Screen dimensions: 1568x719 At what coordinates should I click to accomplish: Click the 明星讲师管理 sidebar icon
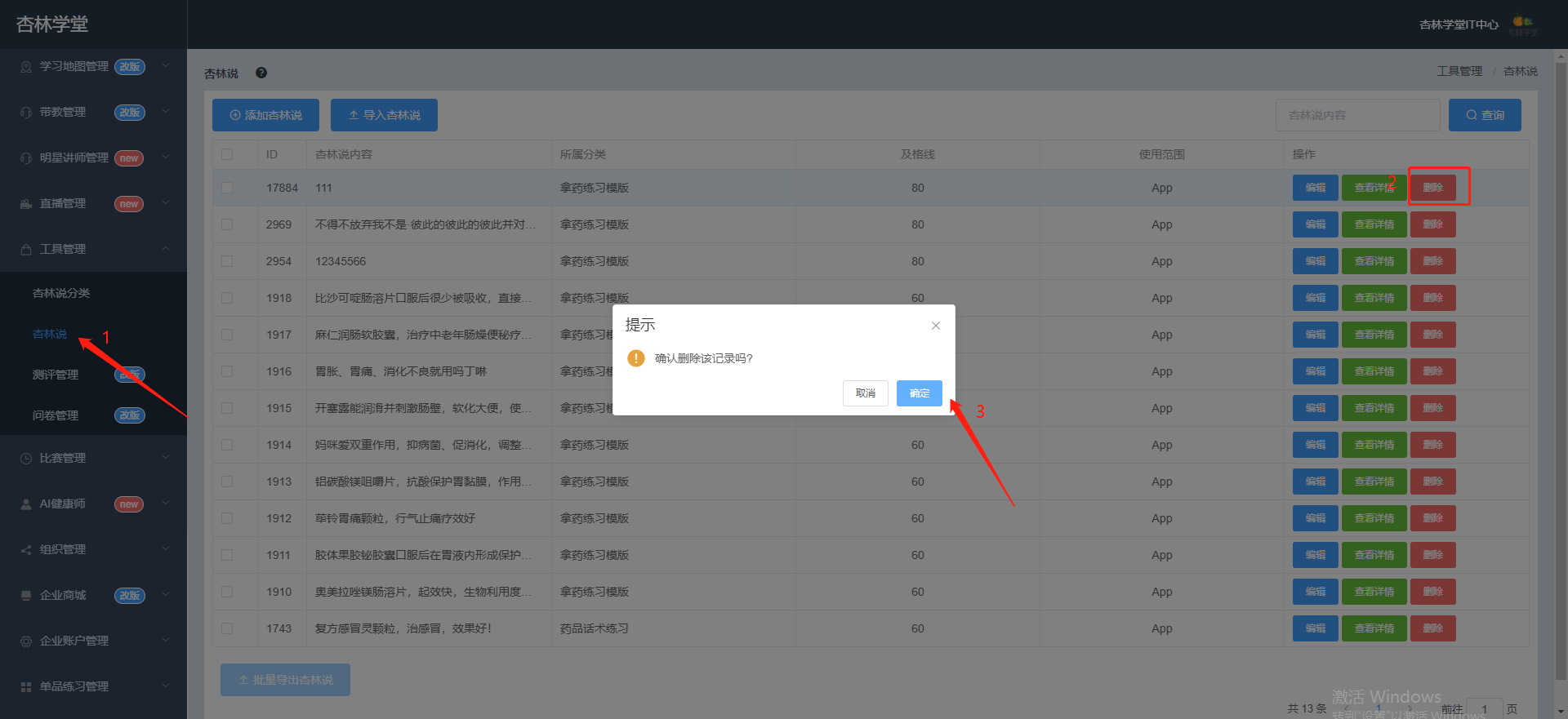(26, 158)
